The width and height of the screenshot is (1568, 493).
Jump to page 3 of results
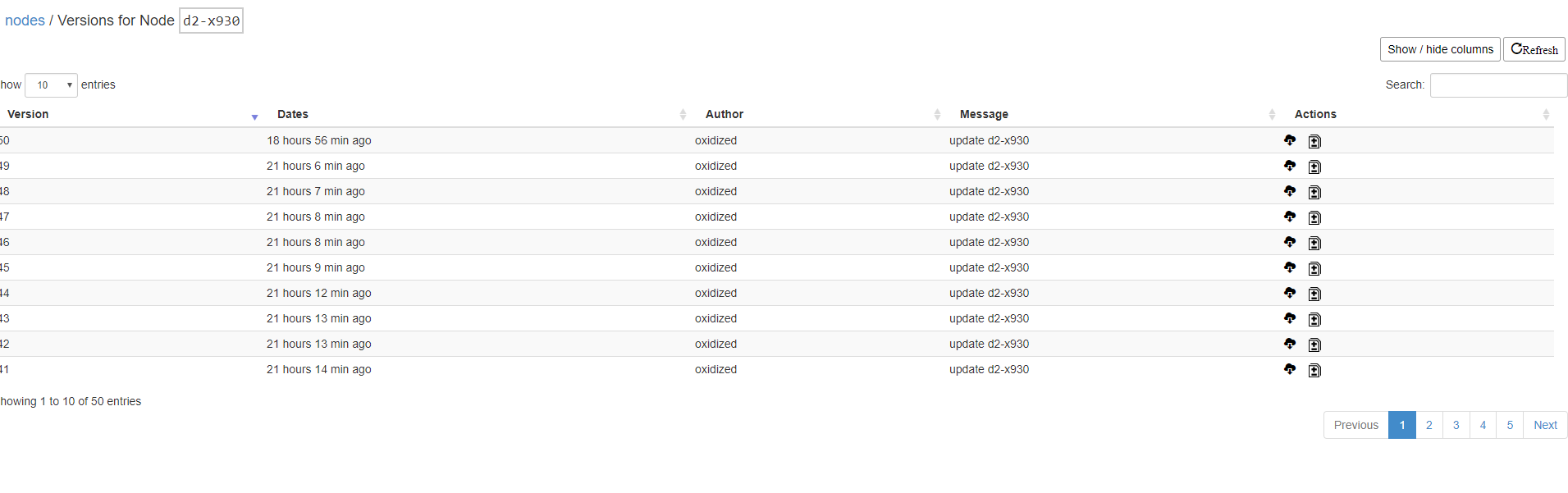tap(1456, 425)
